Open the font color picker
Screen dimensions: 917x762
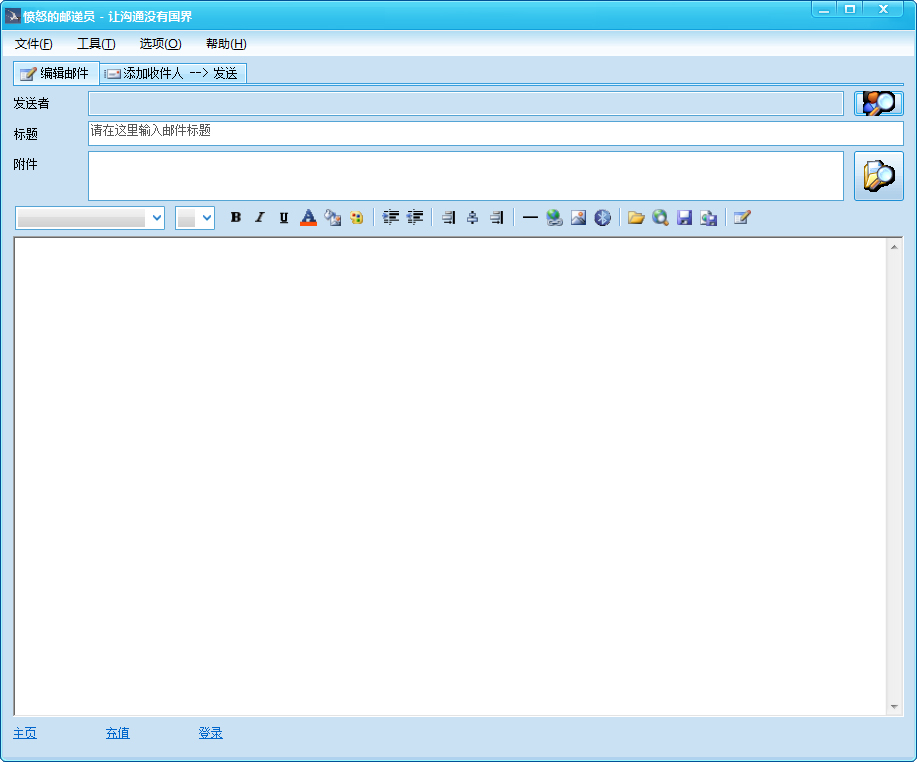(x=307, y=217)
